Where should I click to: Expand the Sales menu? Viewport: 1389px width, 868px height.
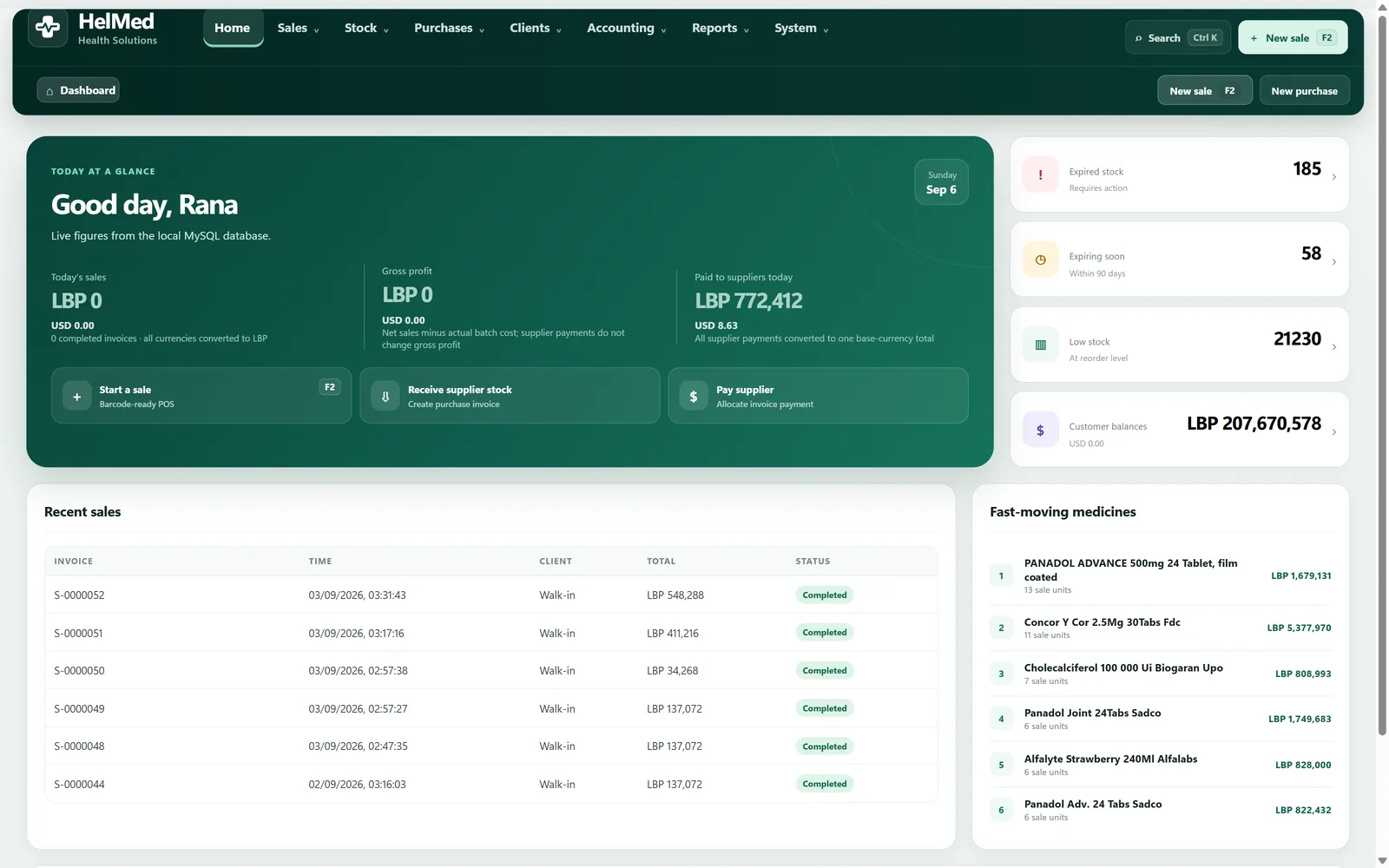(x=298, y=28)
